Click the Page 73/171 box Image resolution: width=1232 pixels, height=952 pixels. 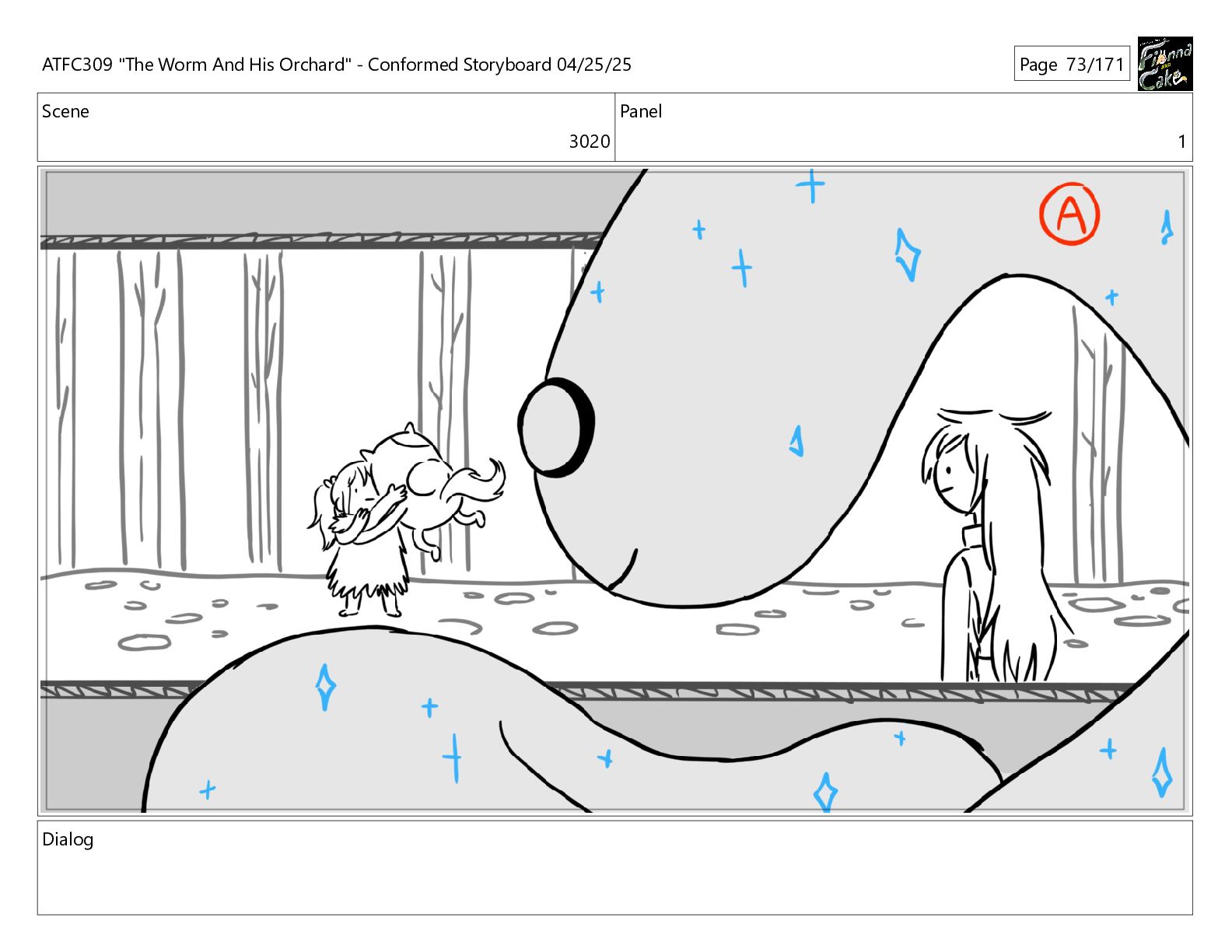[x=1072, y=65]
